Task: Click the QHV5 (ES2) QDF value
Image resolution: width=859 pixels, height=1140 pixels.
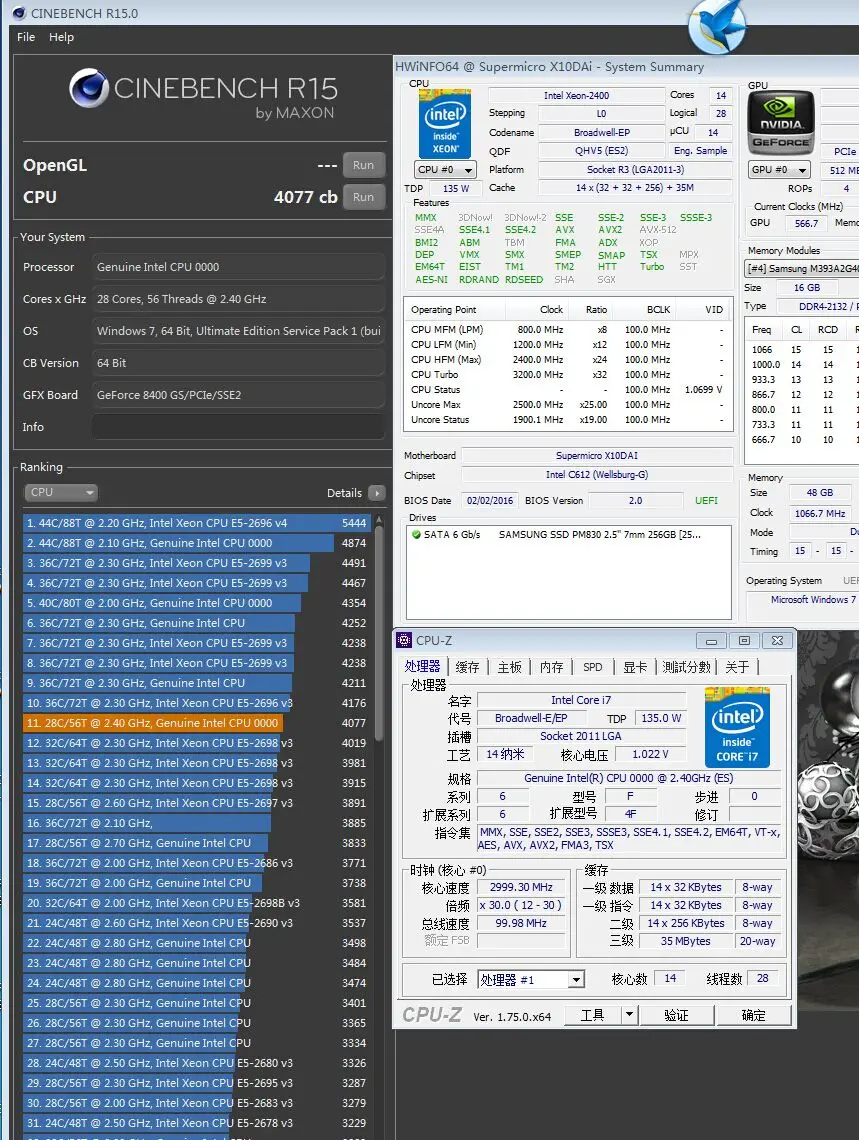Action: [x=602, y=150]
